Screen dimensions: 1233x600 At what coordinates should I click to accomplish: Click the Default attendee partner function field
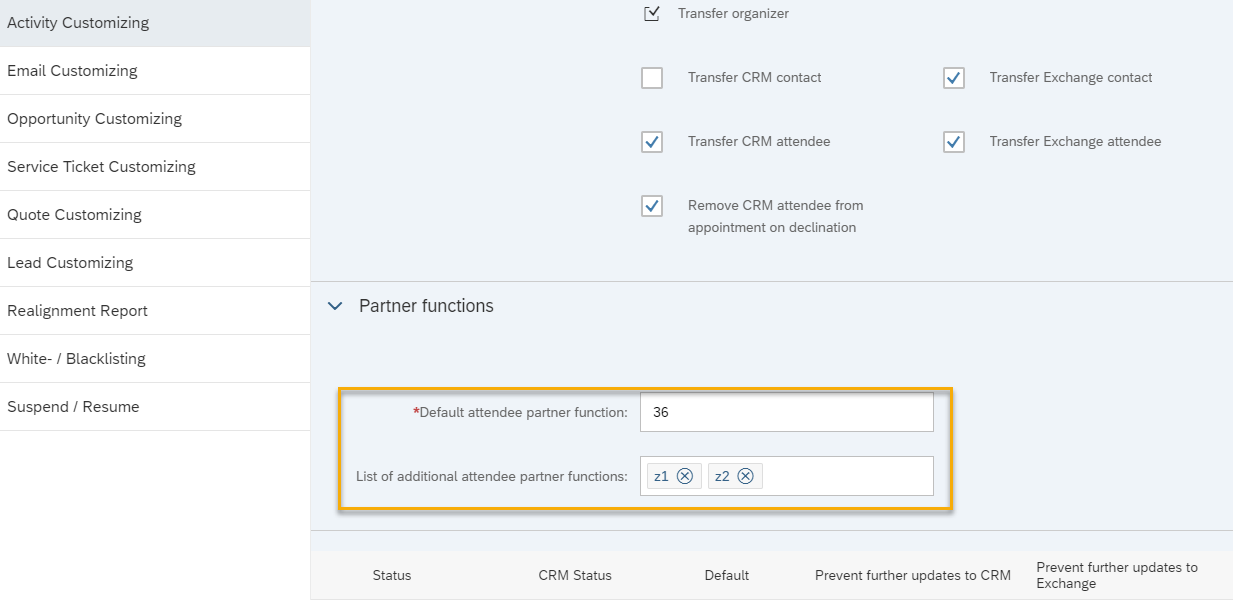tap(788, 412)
